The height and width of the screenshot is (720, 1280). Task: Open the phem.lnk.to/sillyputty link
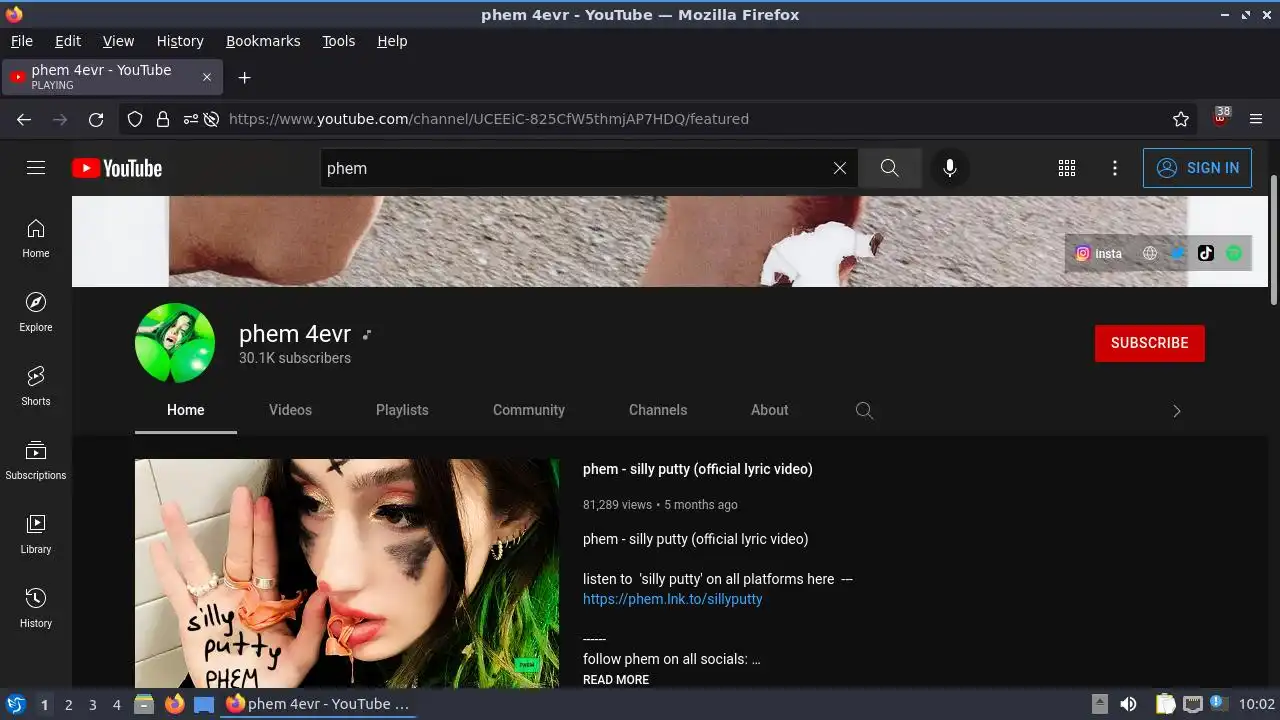click(x=673, y=599)
